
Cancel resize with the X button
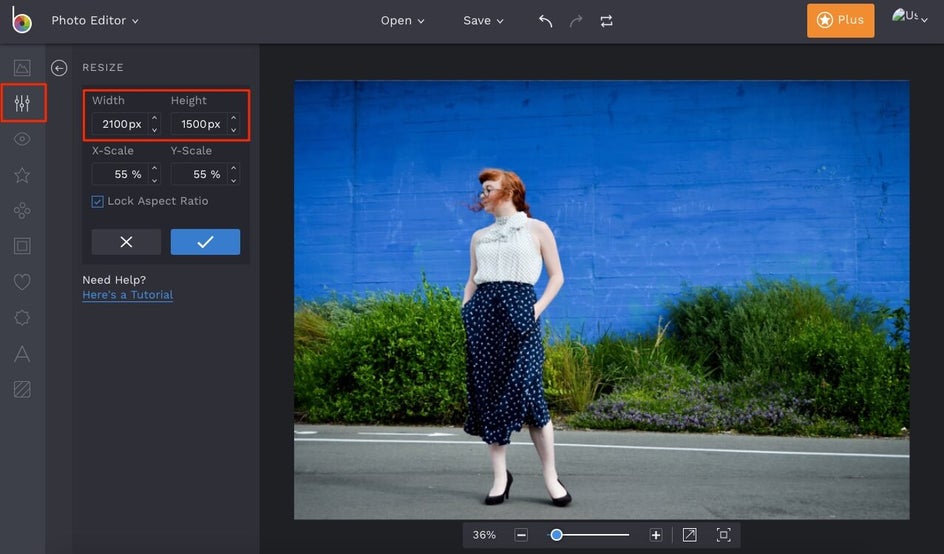tap(126, 242)
